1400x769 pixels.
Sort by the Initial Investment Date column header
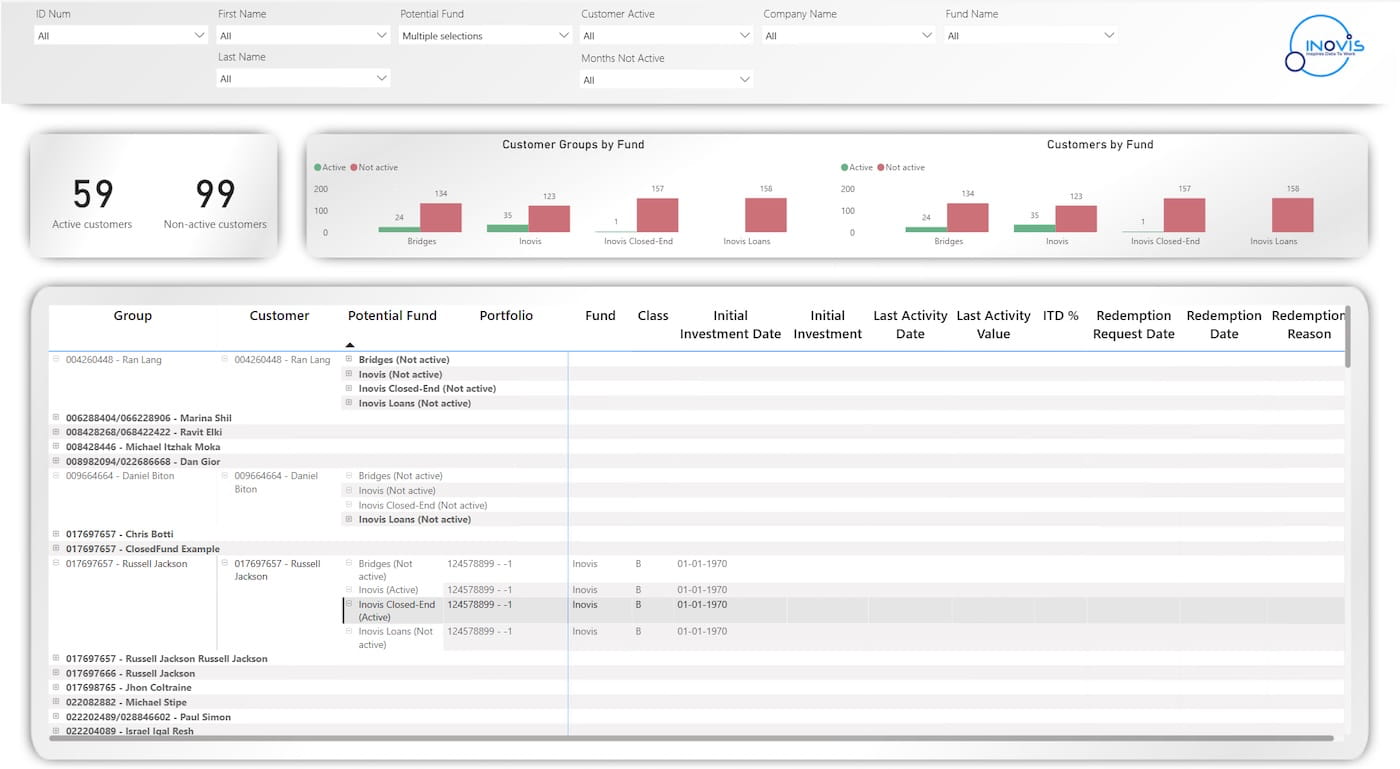point(730,325)
